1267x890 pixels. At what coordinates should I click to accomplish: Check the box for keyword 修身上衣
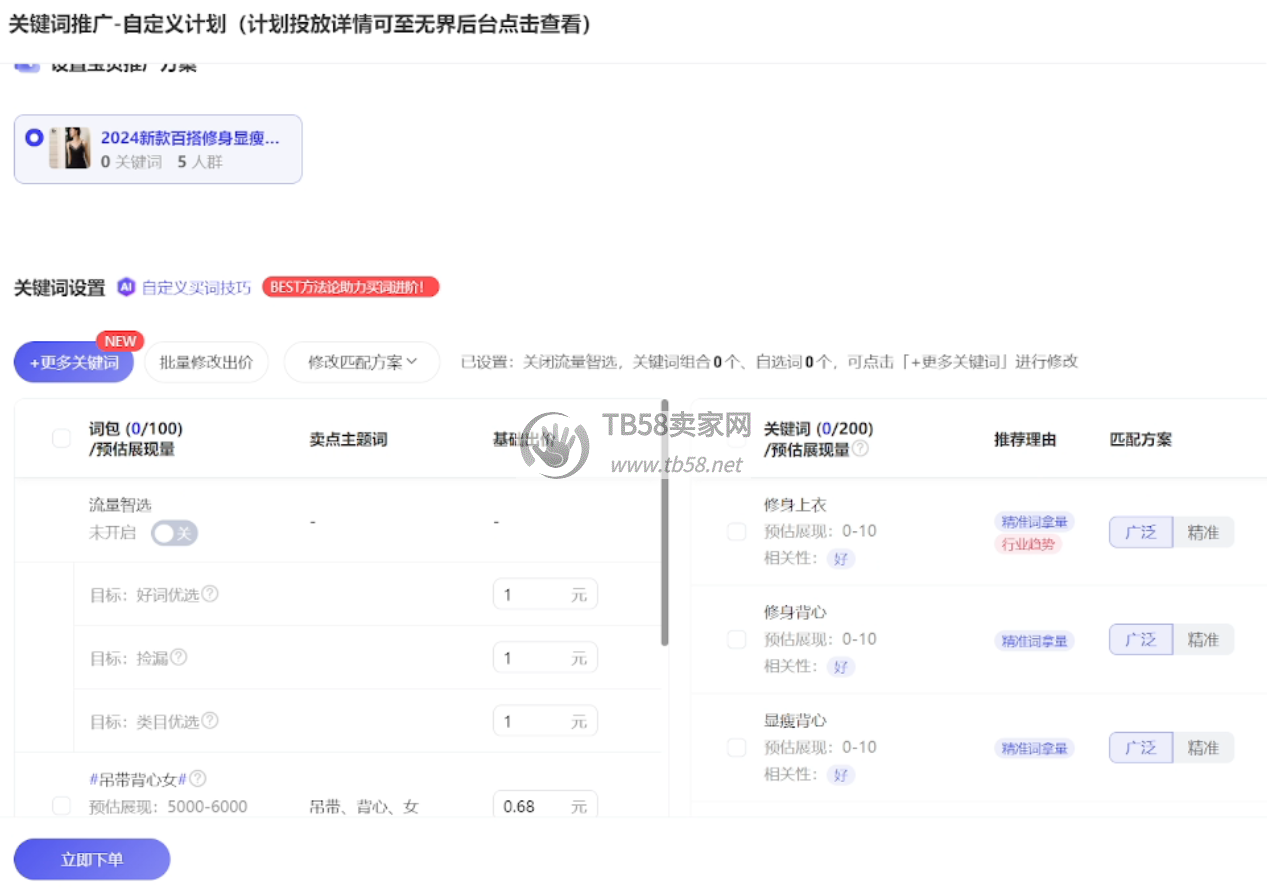click(x=736, y=531)
